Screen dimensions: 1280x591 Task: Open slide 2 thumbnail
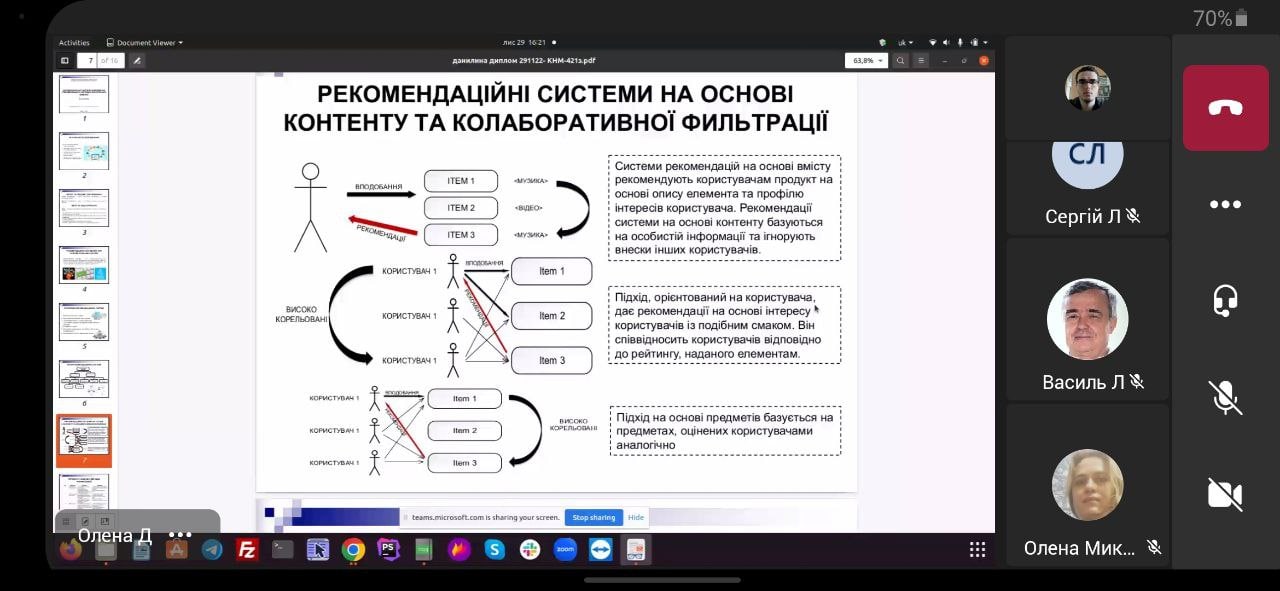(x=84, y=151)
